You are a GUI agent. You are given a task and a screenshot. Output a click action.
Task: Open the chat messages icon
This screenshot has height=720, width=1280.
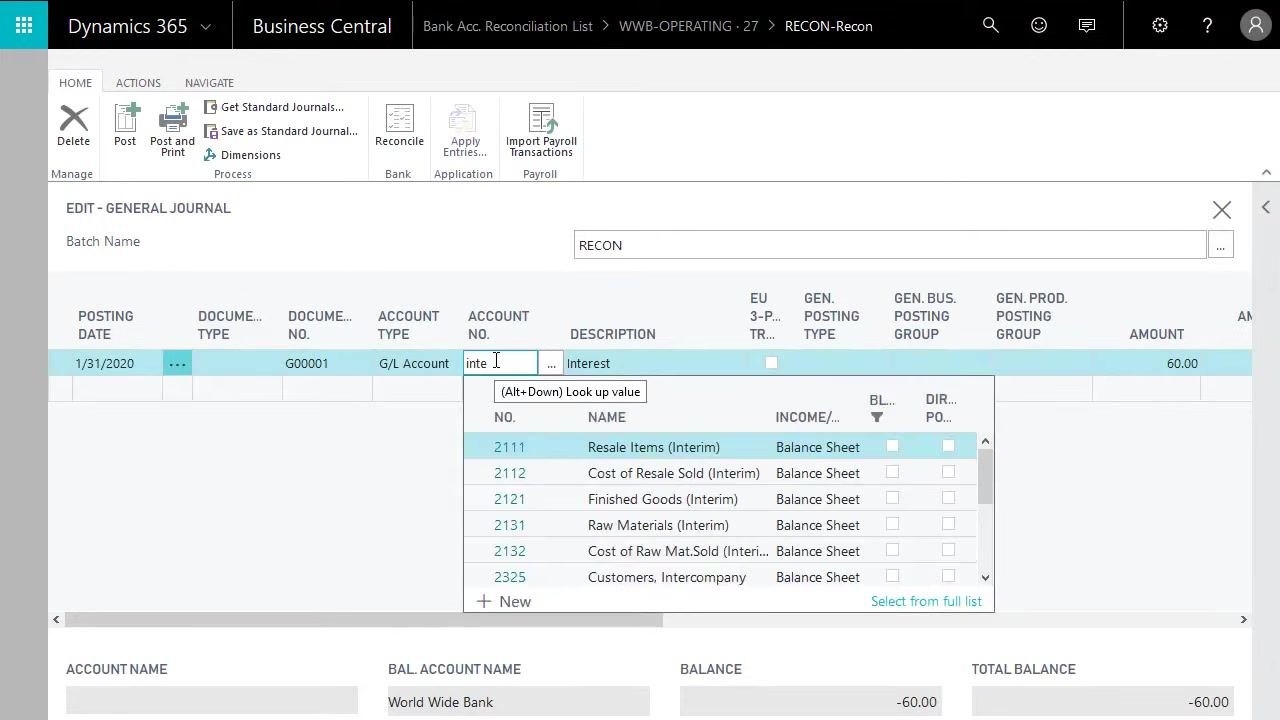[x=1087, y=25]
